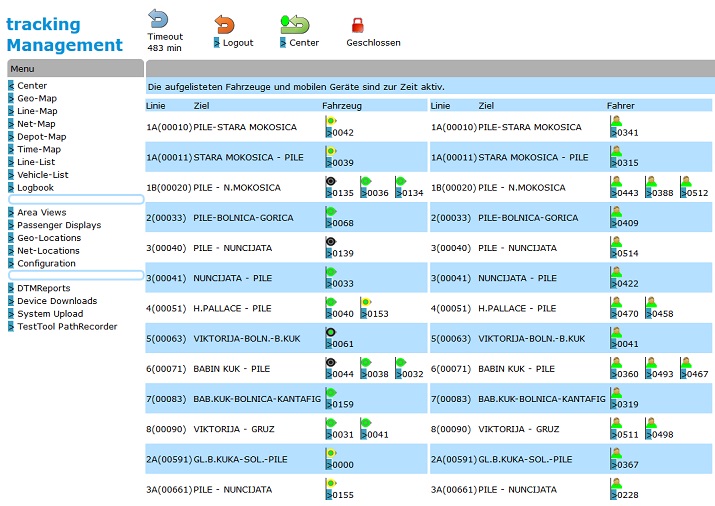715x506 pixels.
Task: Click driver icon 0498 on Viktorija-Gruz
Action: [x=651, y=422]
